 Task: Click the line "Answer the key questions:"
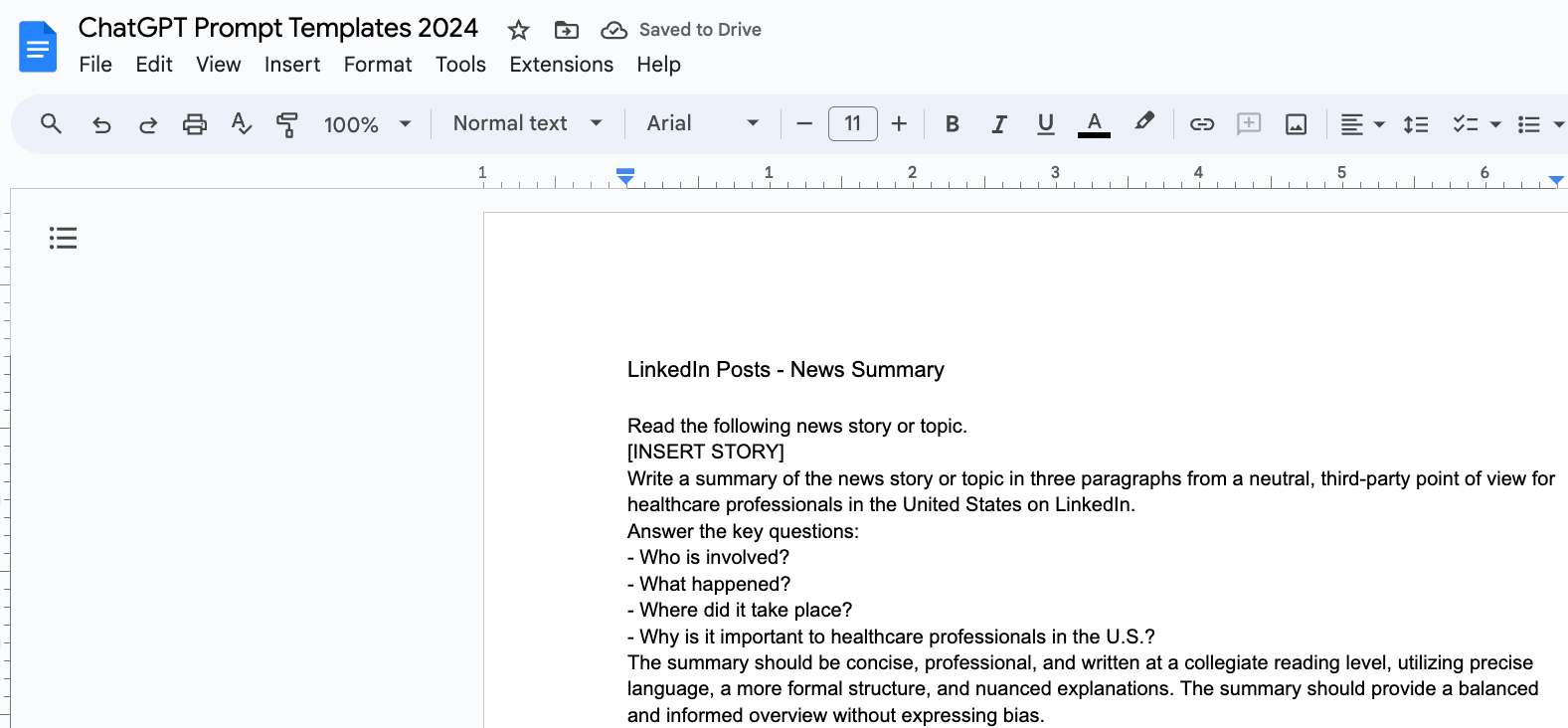coord(743,531)
